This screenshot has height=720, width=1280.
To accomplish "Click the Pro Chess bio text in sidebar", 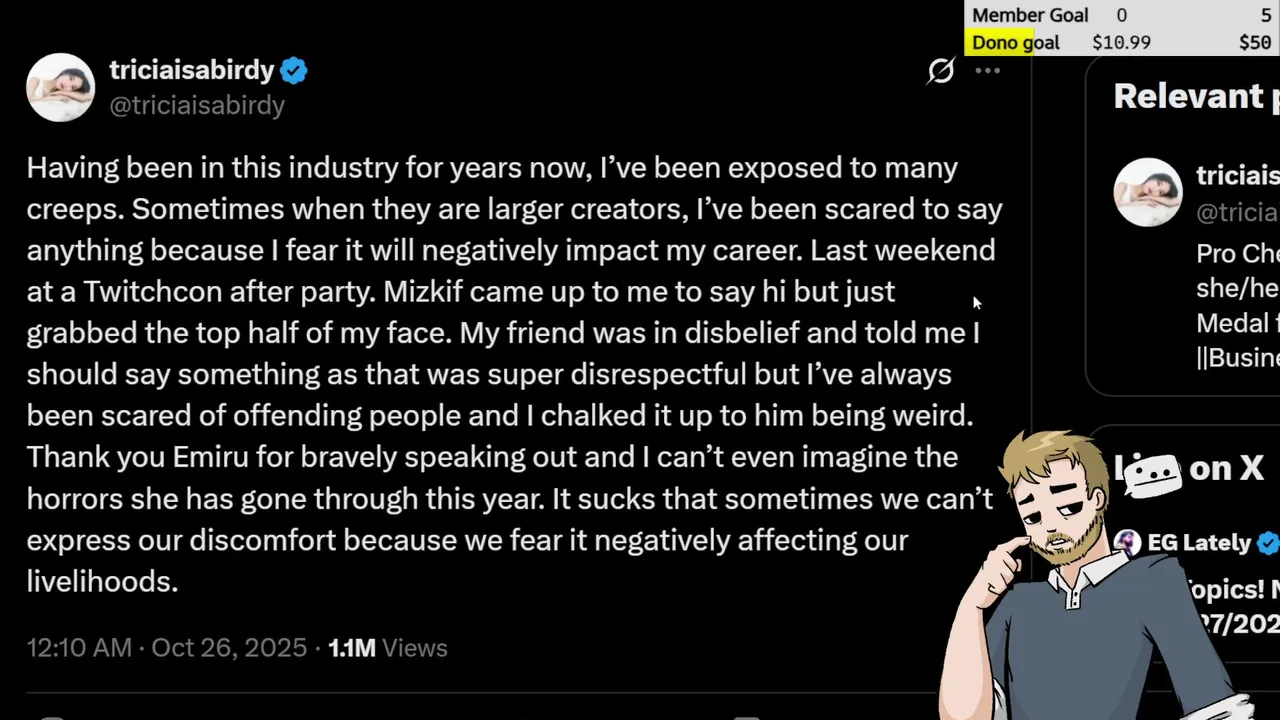I will tap(1237, 254).
